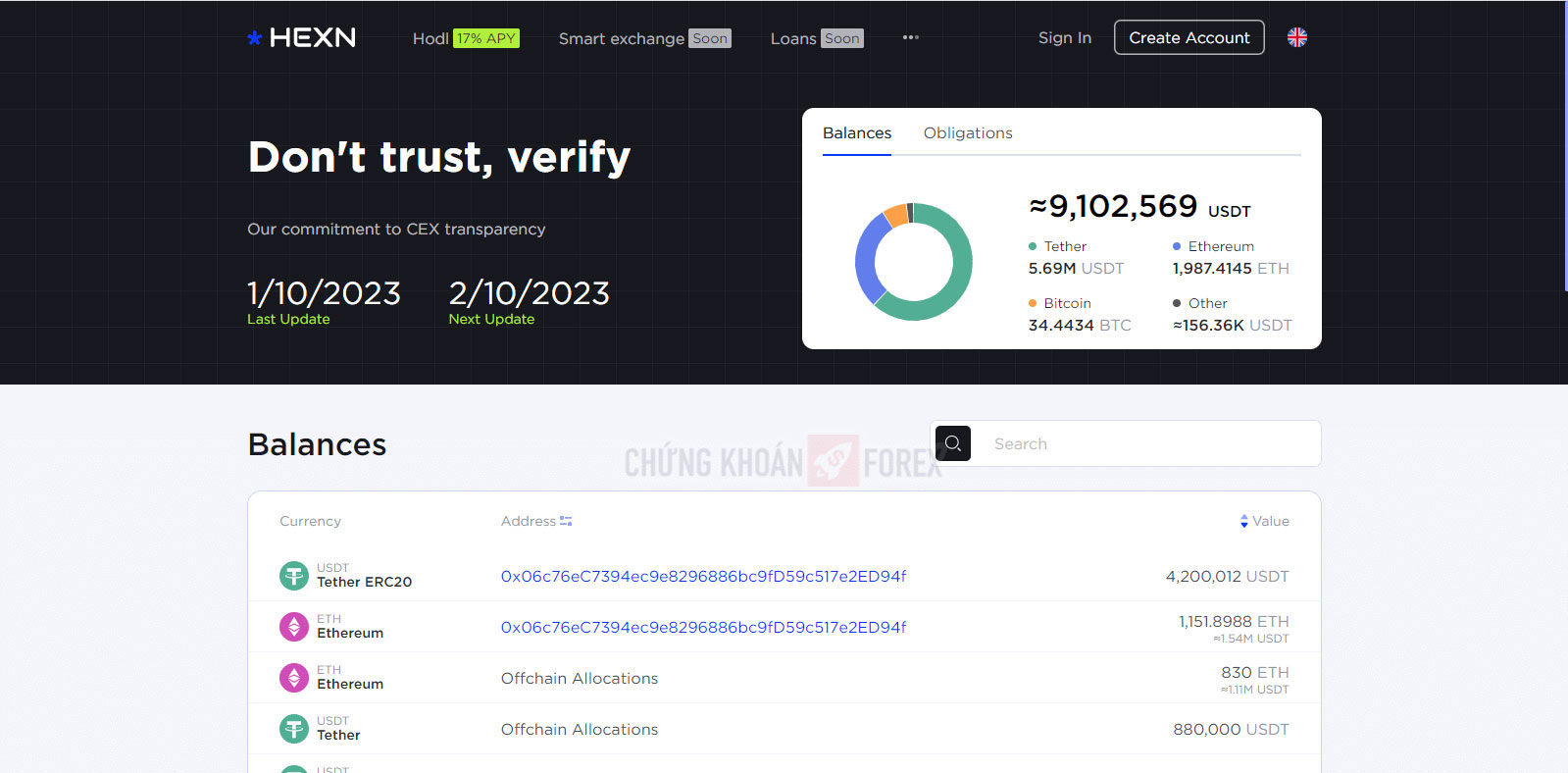
Task: Click the 1,151.8988 ETH value
Action: [1234, 621]
